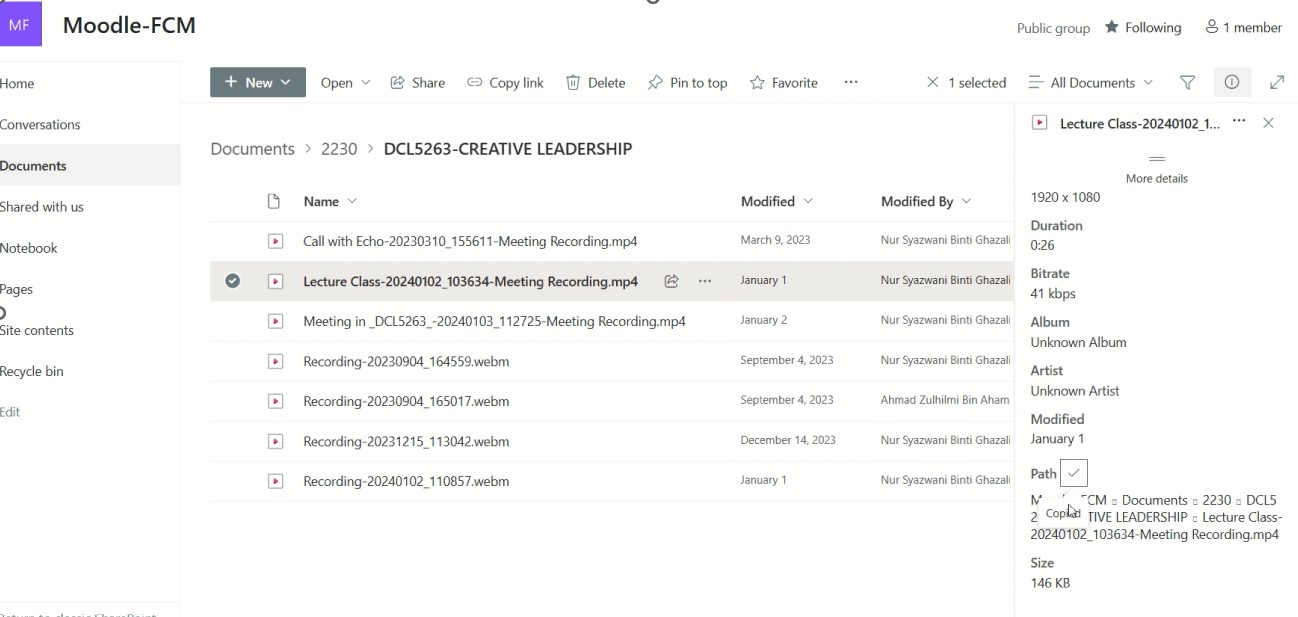Navigate to 2230 folder in the breadcrumb
The height and width of the screenshot is (617, 1298).
(339, 149)
